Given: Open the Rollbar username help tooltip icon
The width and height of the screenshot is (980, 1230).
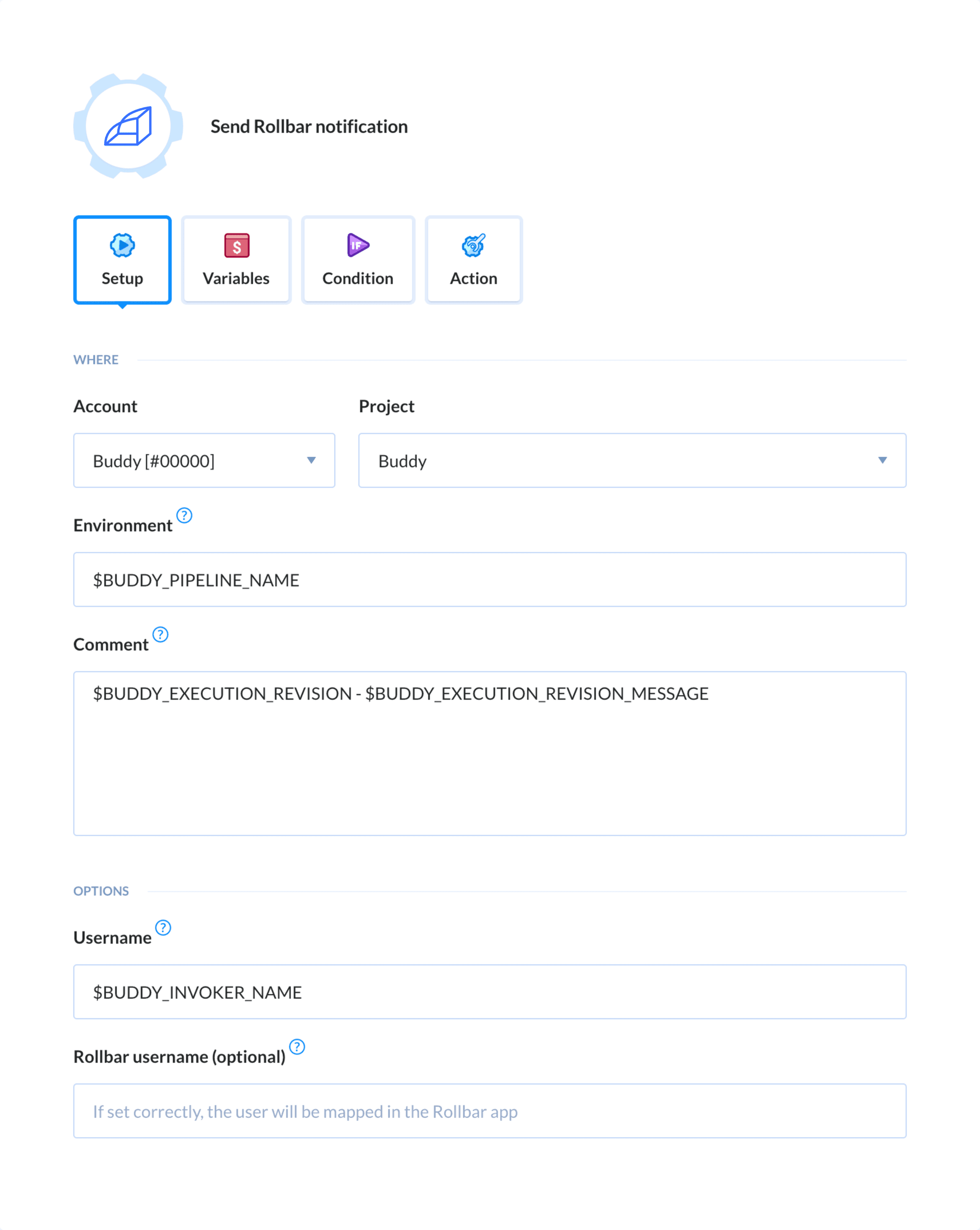Looking at the screenshot, I should point(297,1047).
